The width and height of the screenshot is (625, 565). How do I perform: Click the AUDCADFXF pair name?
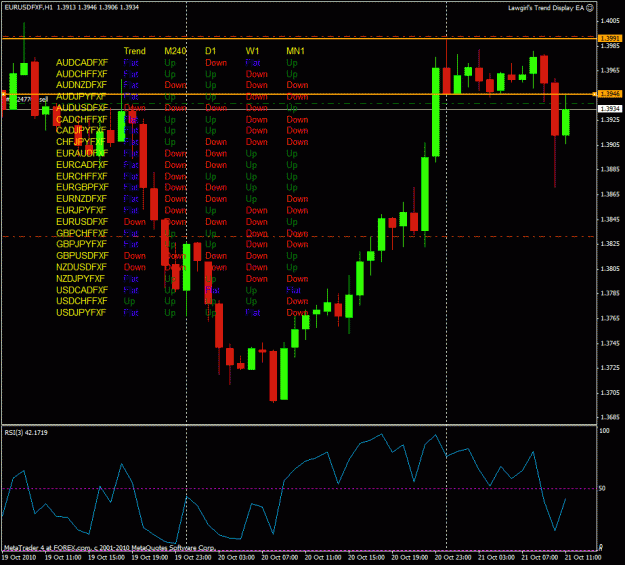[x=82, y=63]
